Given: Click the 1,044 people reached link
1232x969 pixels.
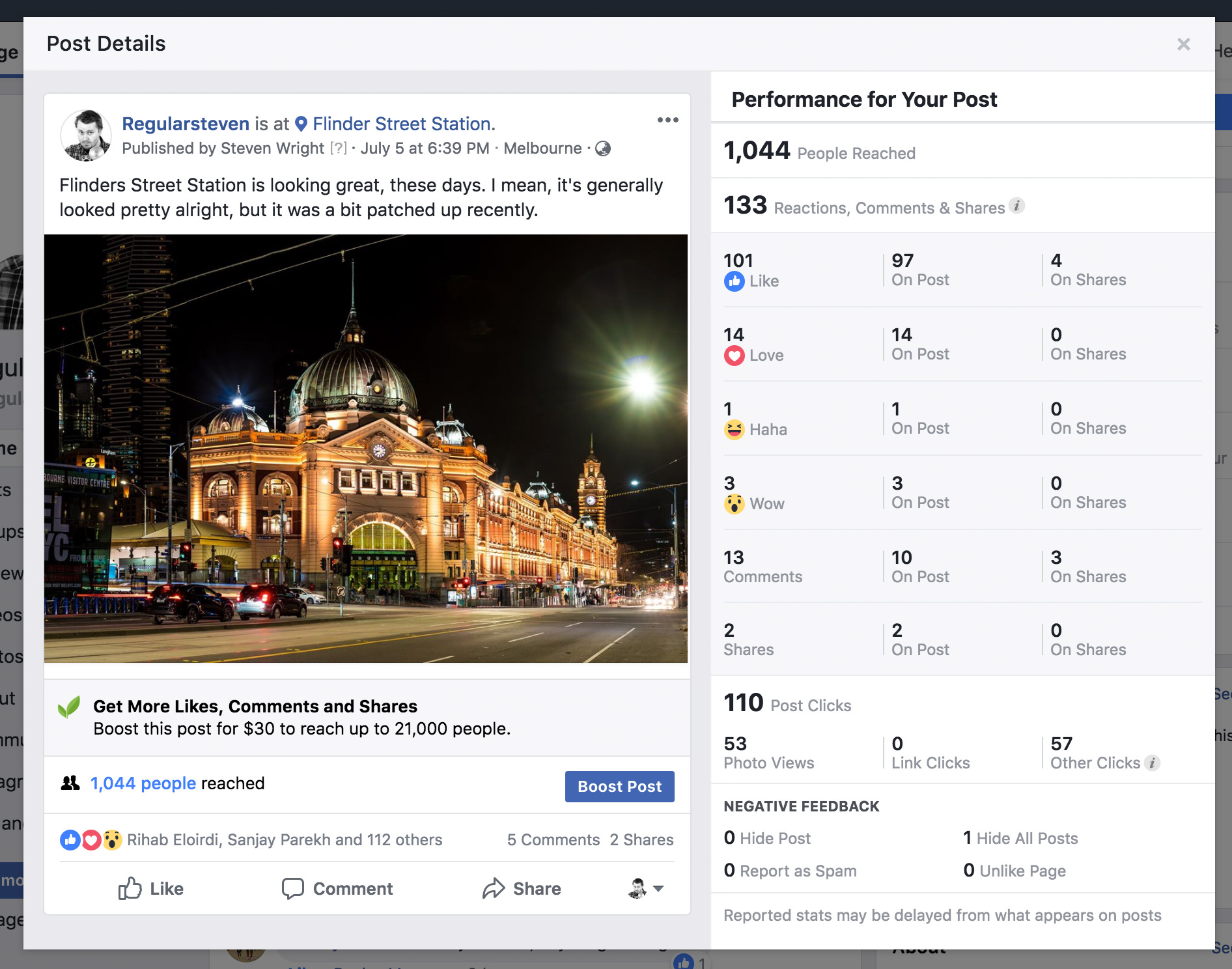Looking at the screenshot, I should tap(143, 783).
